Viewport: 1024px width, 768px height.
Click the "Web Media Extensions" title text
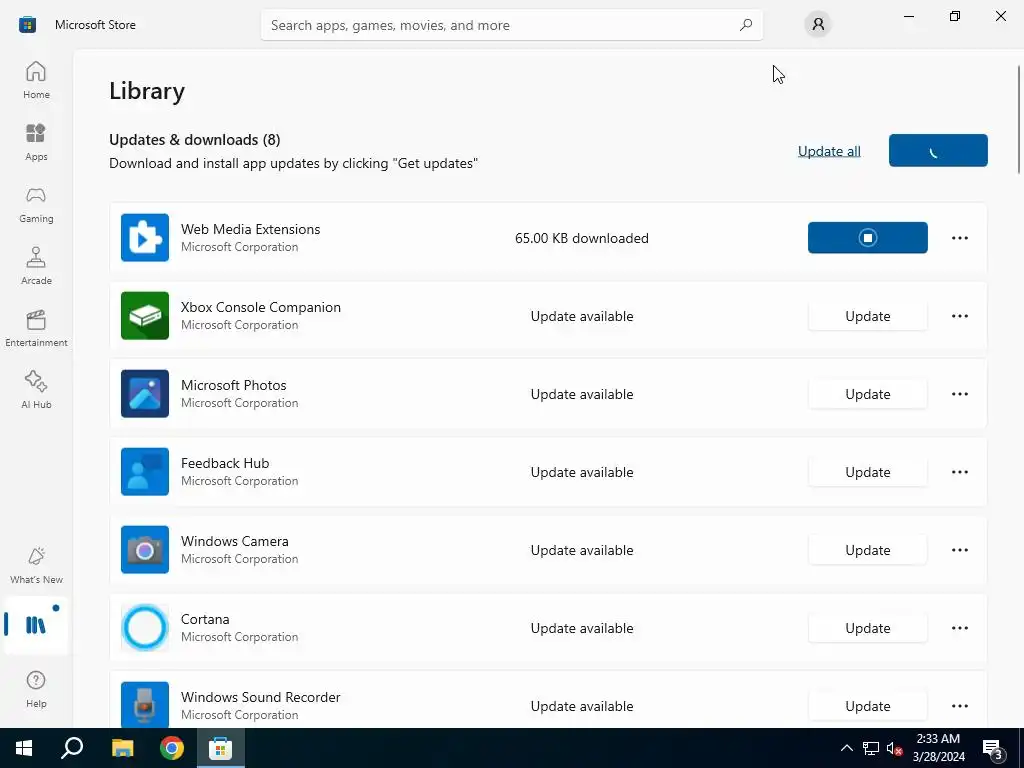click(251, 229)
